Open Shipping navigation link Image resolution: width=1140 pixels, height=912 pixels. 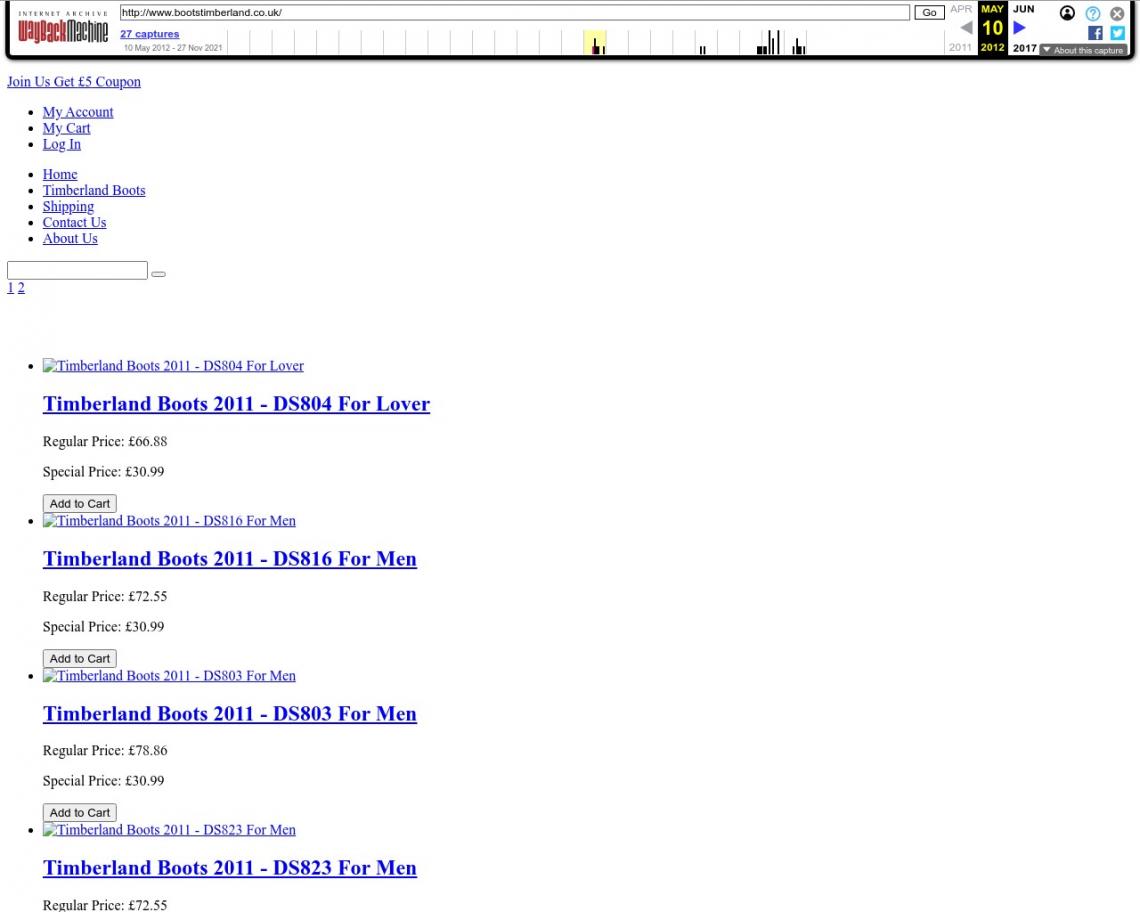tap(68, 207)
